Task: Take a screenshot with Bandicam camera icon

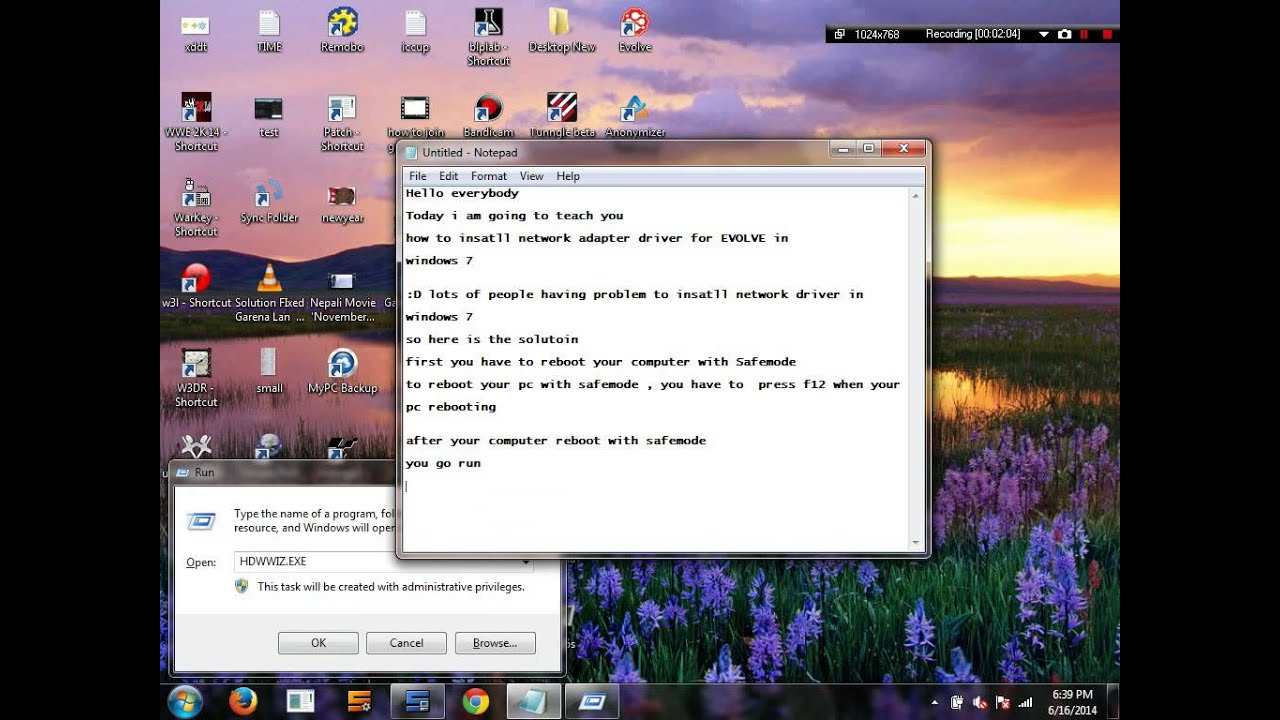Action: click(1064, 34)
